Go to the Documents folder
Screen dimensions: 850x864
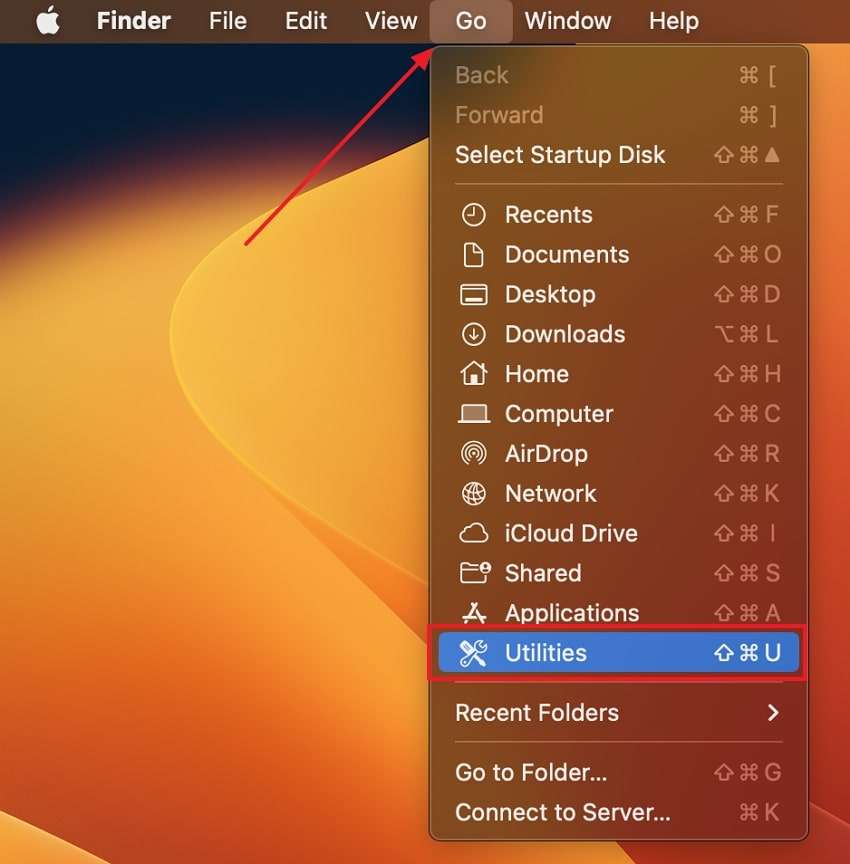[x=618, y=255]
